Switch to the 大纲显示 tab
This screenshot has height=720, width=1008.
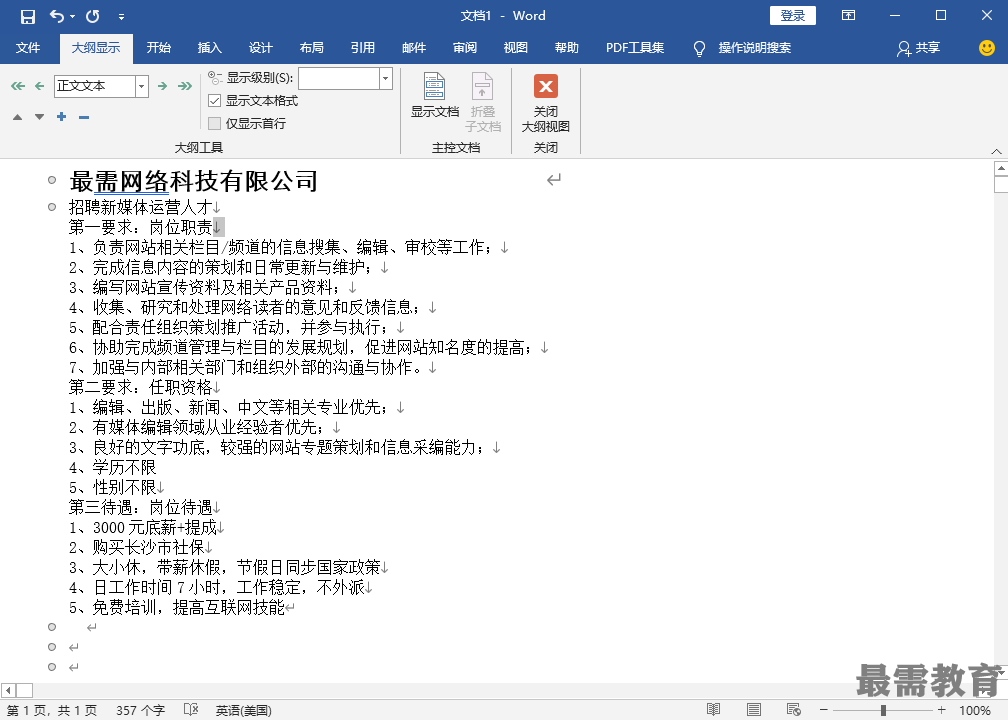point(96,48)
